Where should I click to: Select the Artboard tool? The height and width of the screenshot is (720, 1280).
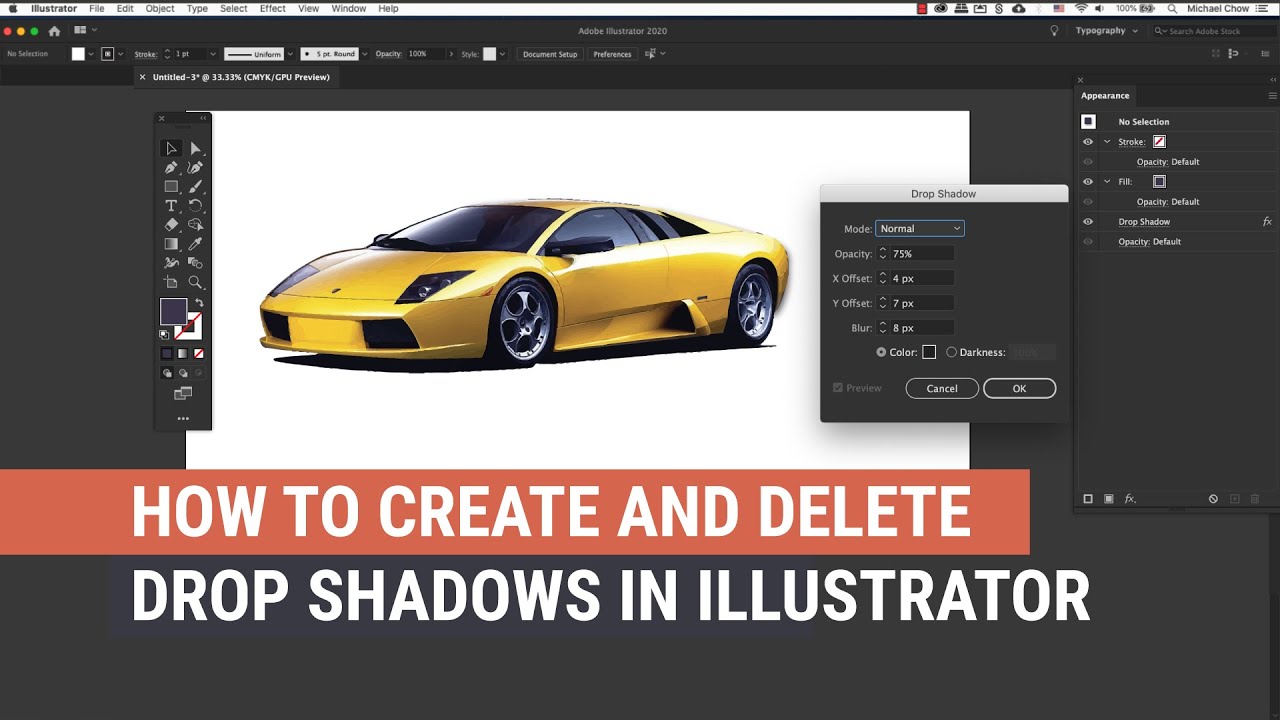tap(171, 282)
